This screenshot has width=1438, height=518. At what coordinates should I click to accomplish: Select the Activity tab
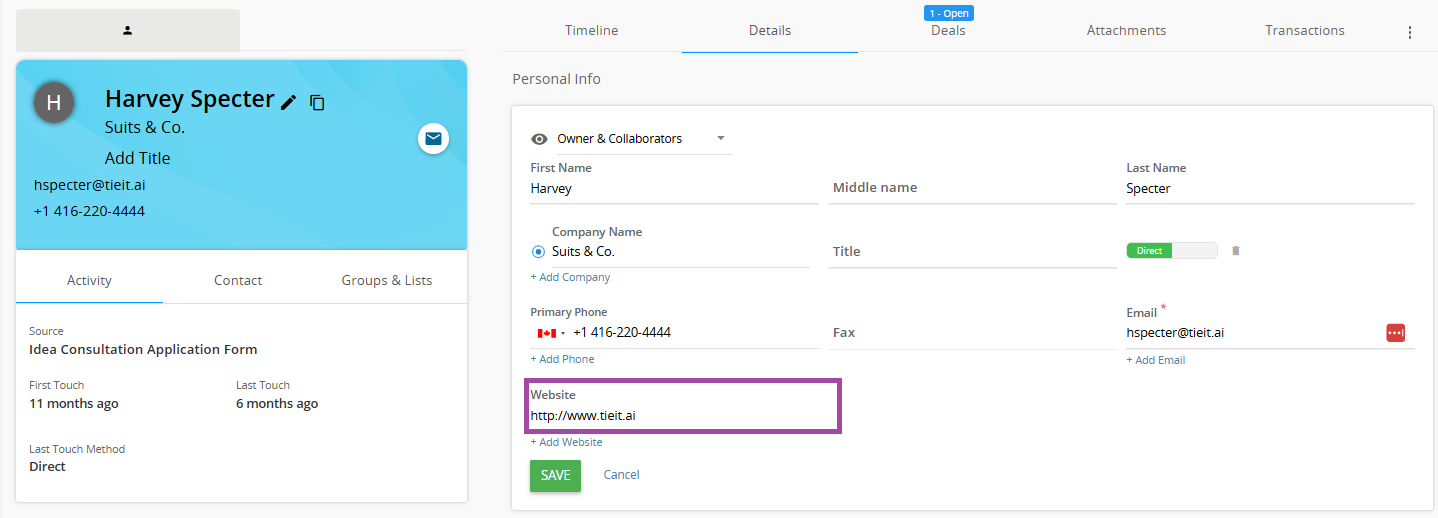(x=89, y=280)
